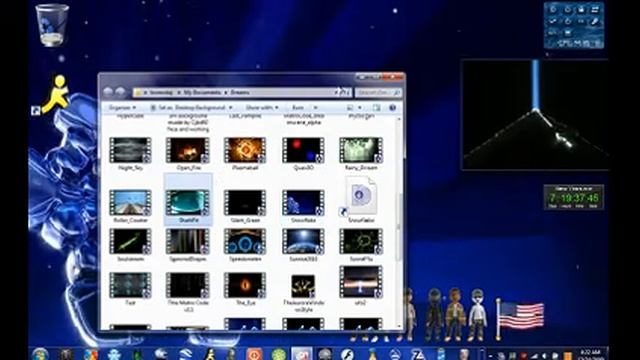This screenshot has height=360, width=640.
Task: Select the small golden swirls thumbnail
Action: pos(303,286)
